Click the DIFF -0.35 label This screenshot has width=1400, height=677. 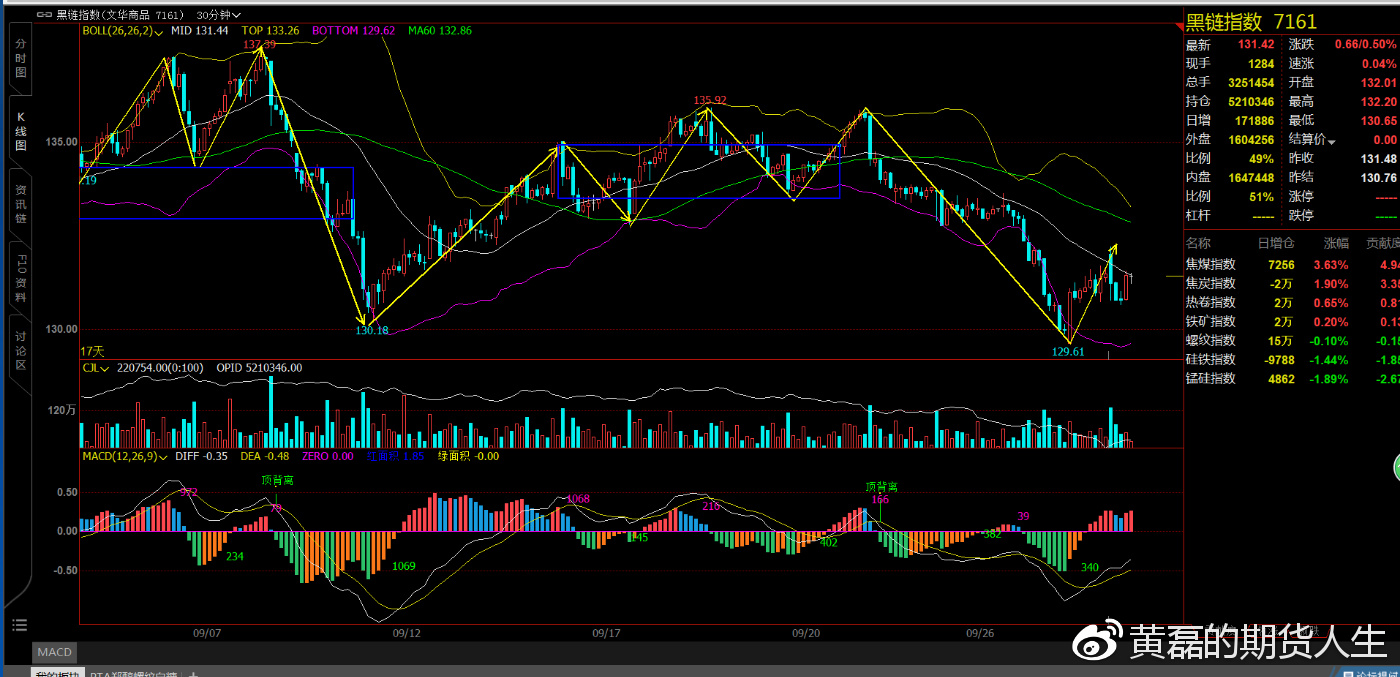[201, 456]
